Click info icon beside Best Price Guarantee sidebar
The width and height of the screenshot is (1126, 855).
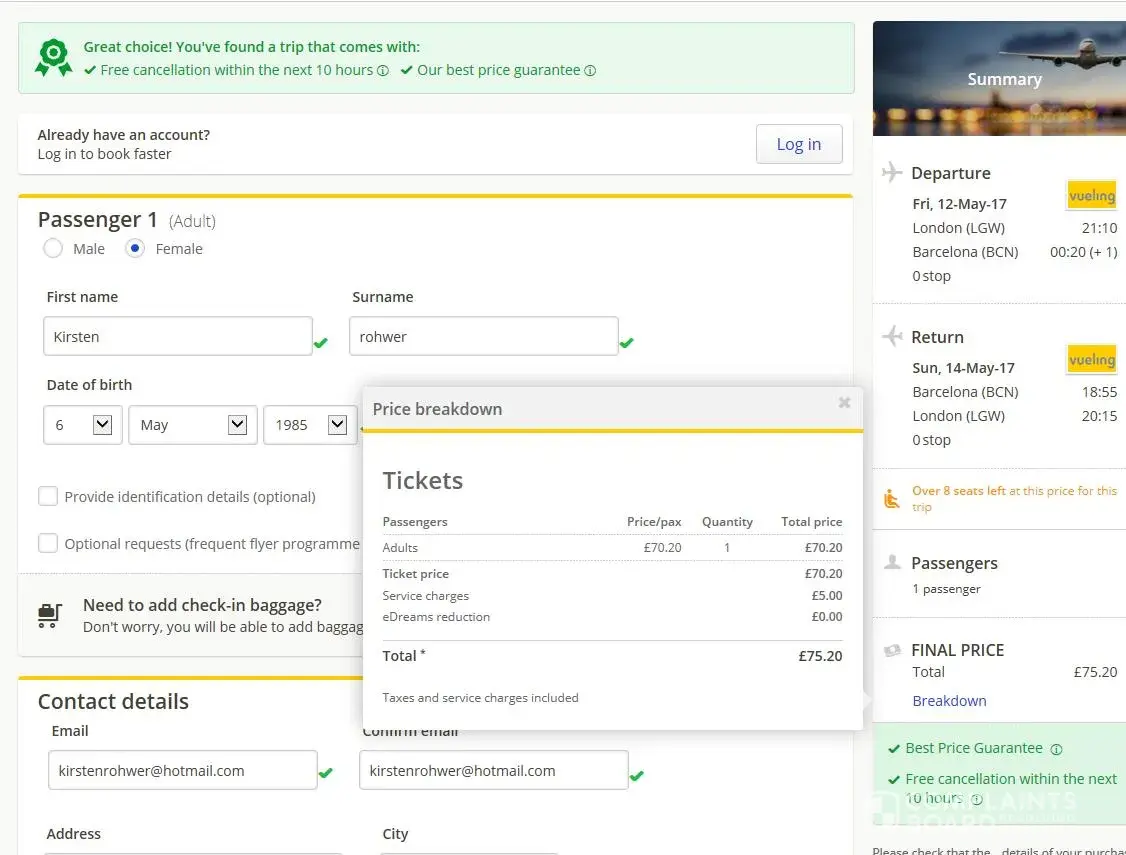coord(1056,749)
